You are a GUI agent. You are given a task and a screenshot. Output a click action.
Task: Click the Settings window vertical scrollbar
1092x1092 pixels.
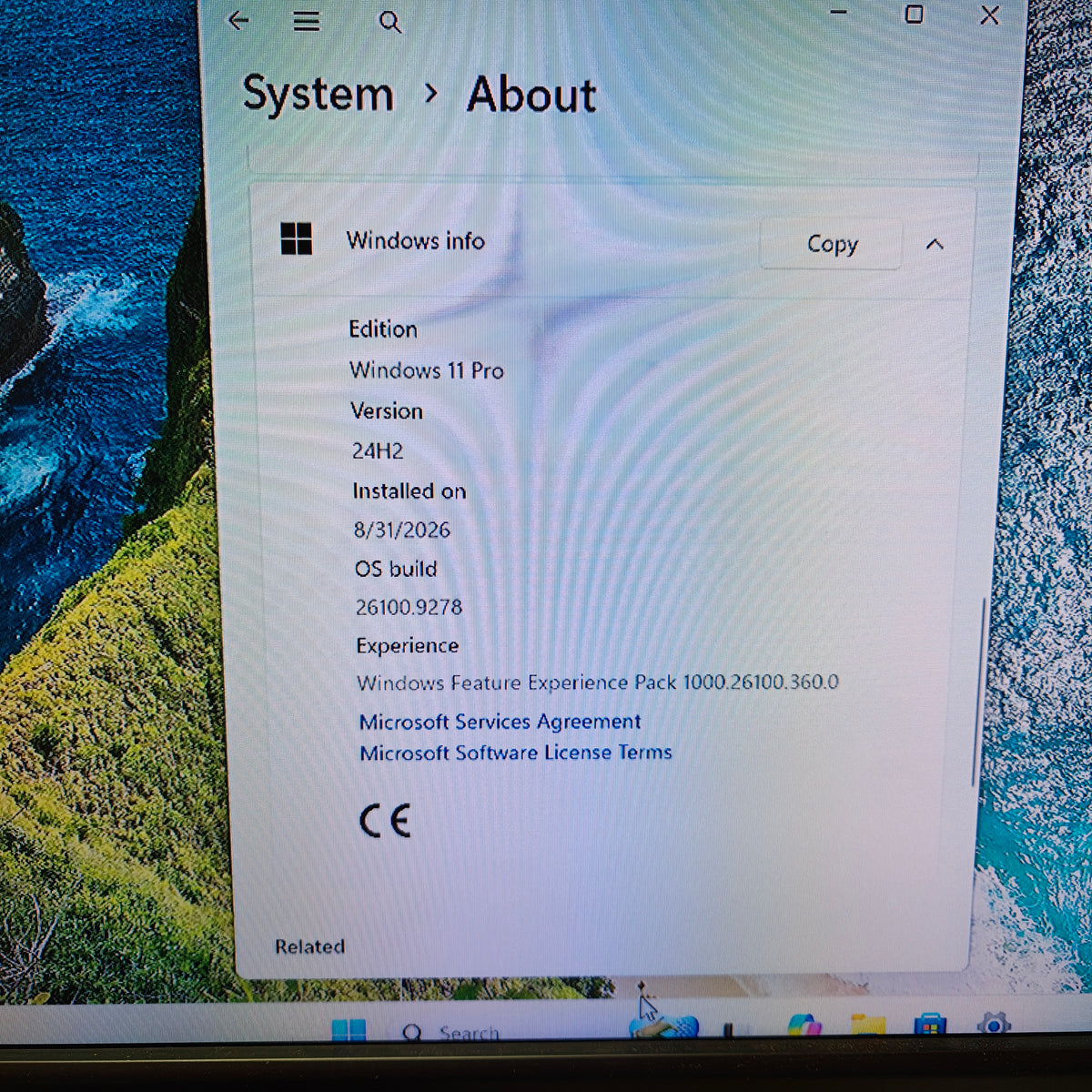tap(977, 692)
